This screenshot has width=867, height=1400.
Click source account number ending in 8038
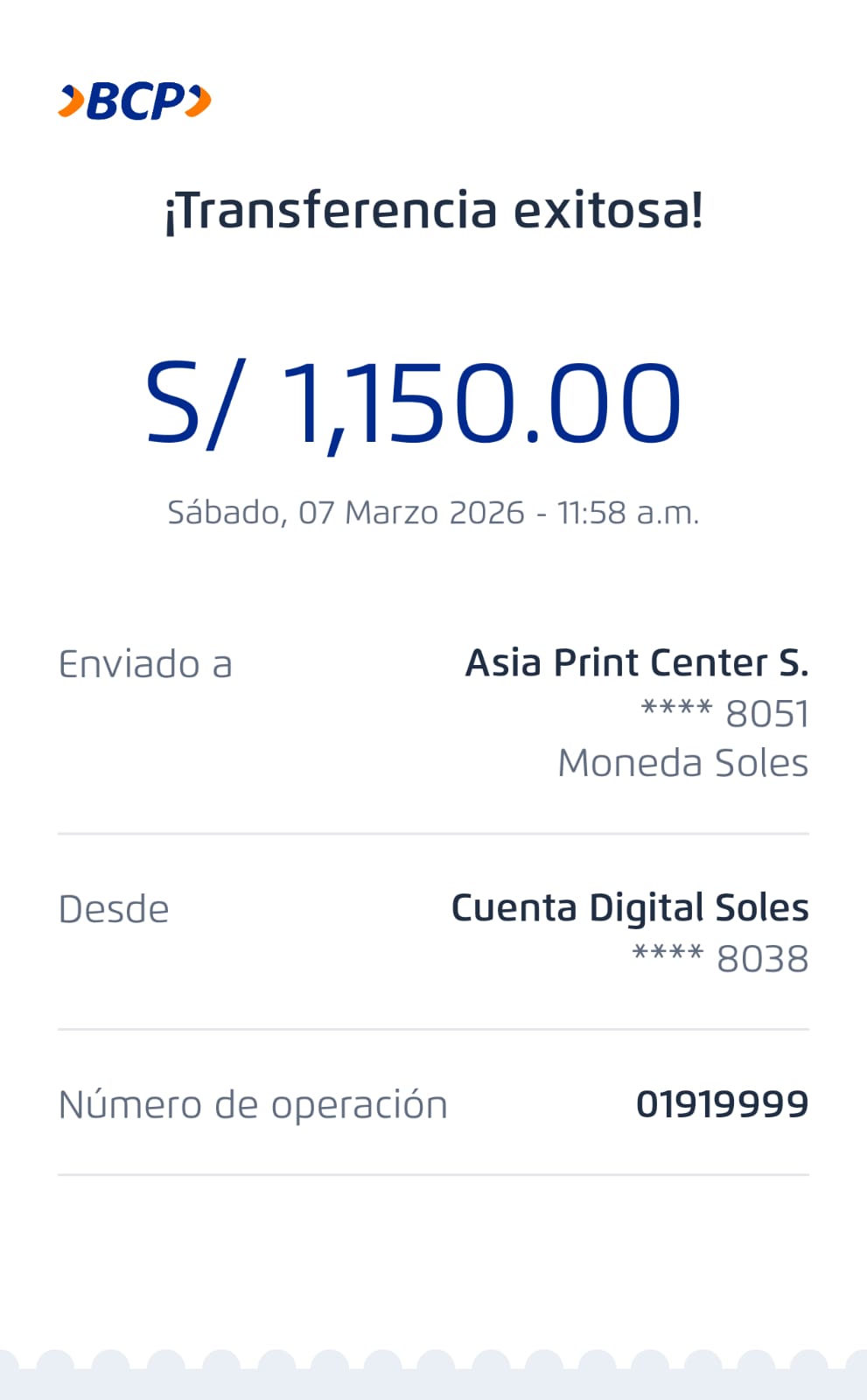click(720, 959)
